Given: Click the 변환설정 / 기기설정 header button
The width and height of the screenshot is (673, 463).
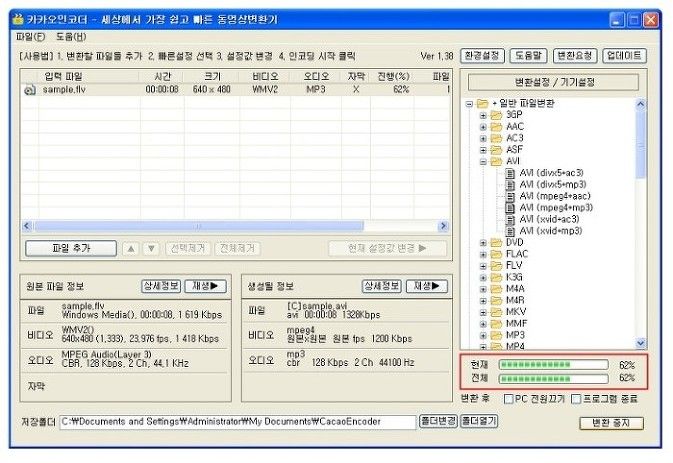Looking at the screenshot, I should 553,82.
